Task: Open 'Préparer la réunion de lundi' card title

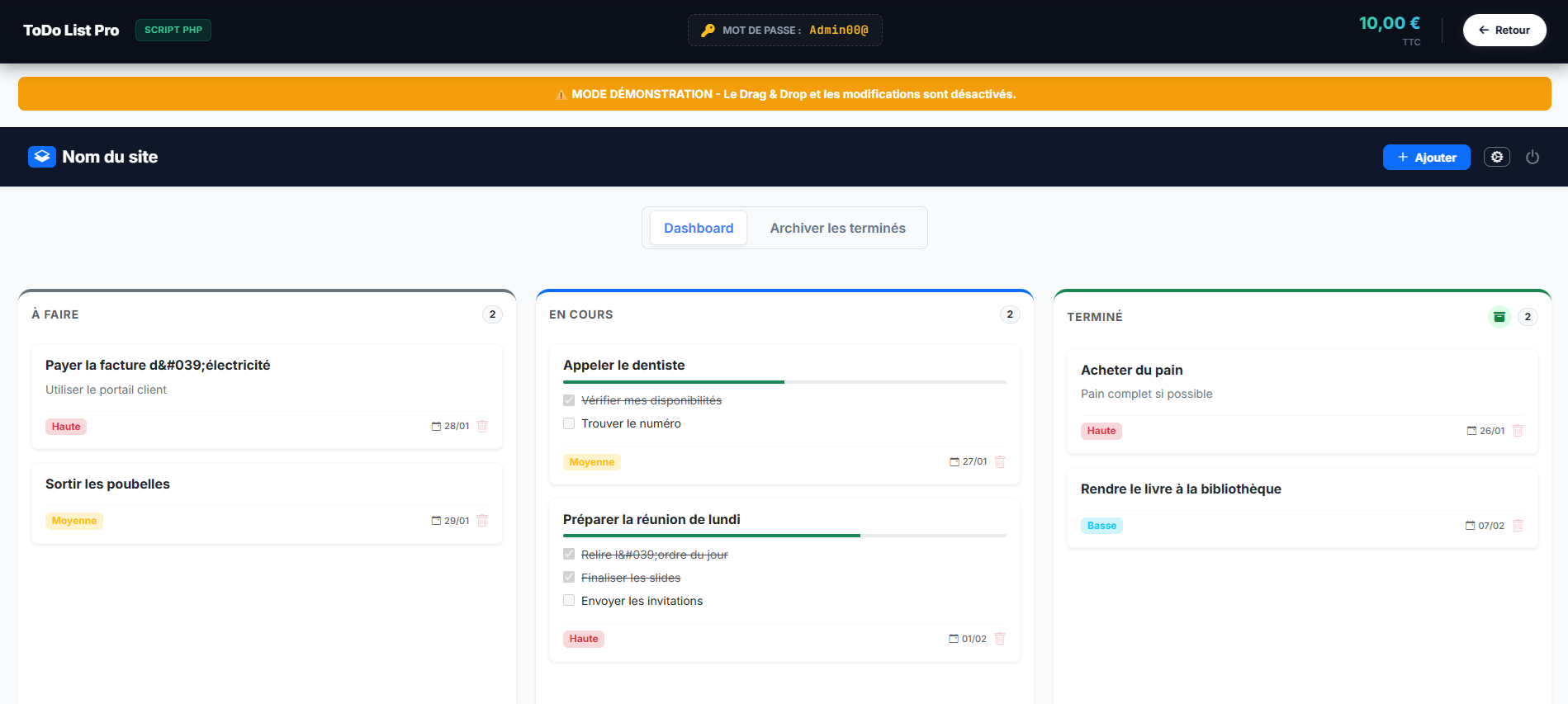Action: (x=651, y=520)
